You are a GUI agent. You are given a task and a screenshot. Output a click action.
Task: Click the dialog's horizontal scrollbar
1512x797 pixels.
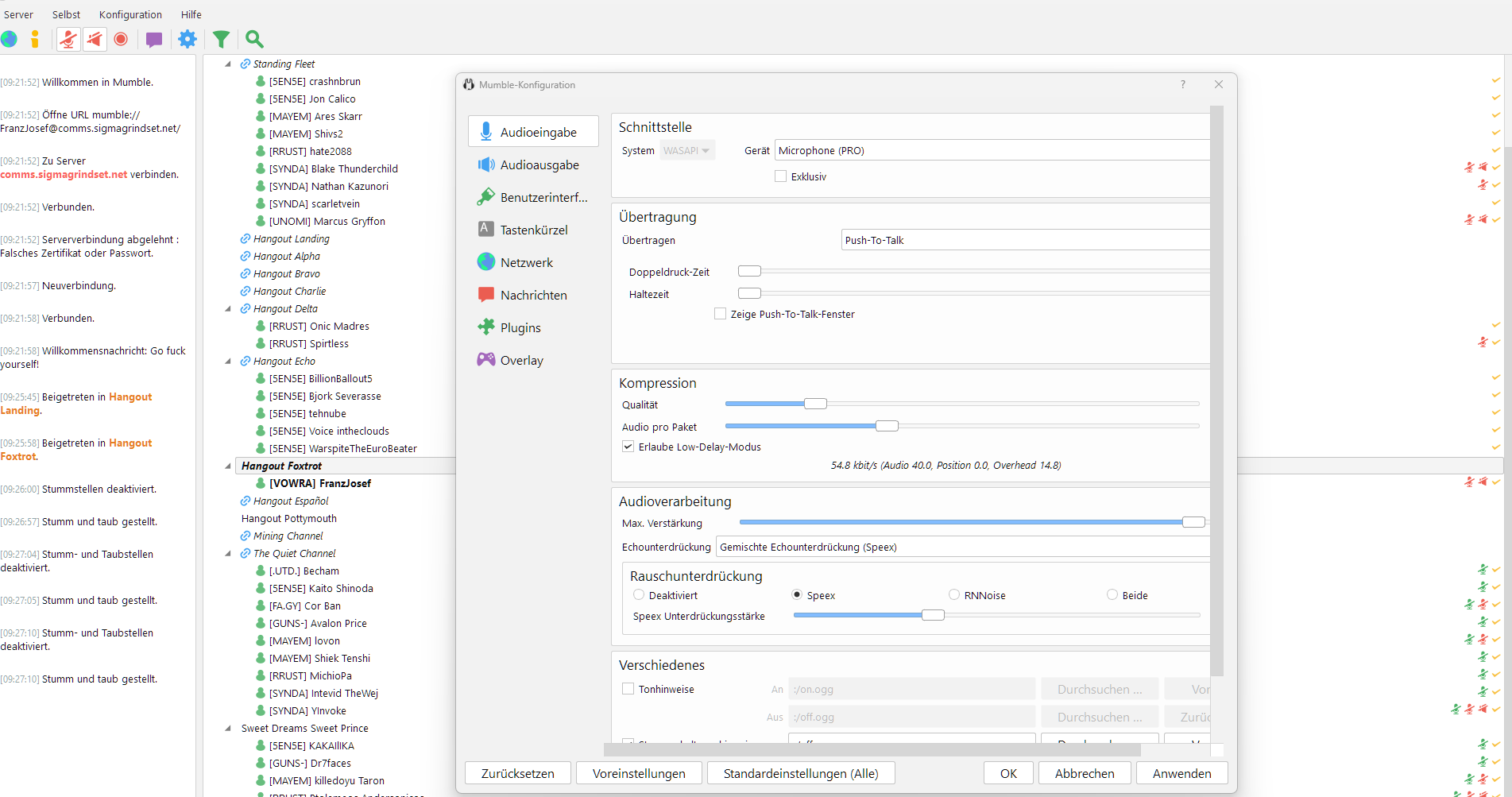click(872, 750)
